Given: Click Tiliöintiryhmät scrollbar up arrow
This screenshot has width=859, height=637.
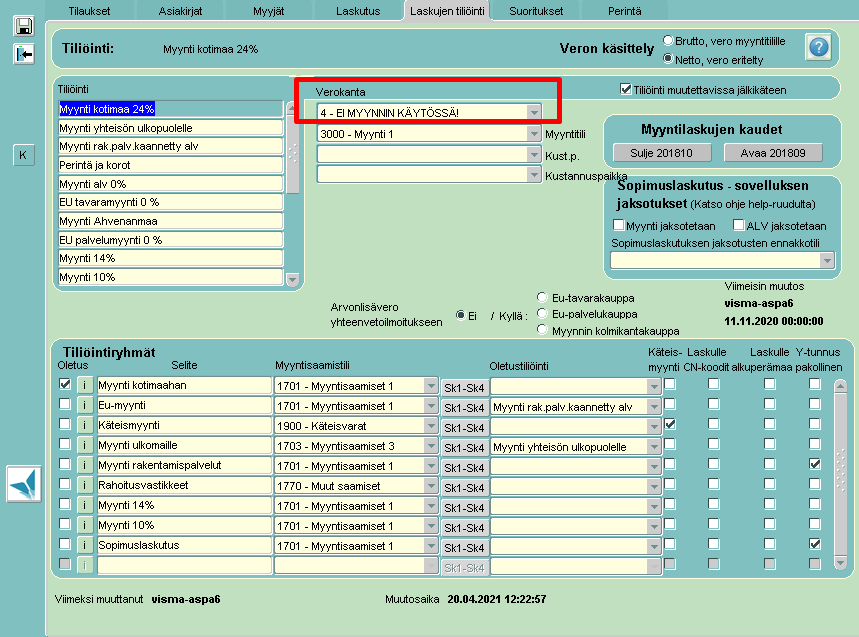Looking at the screenshot, I should click(x=840, y=386).
